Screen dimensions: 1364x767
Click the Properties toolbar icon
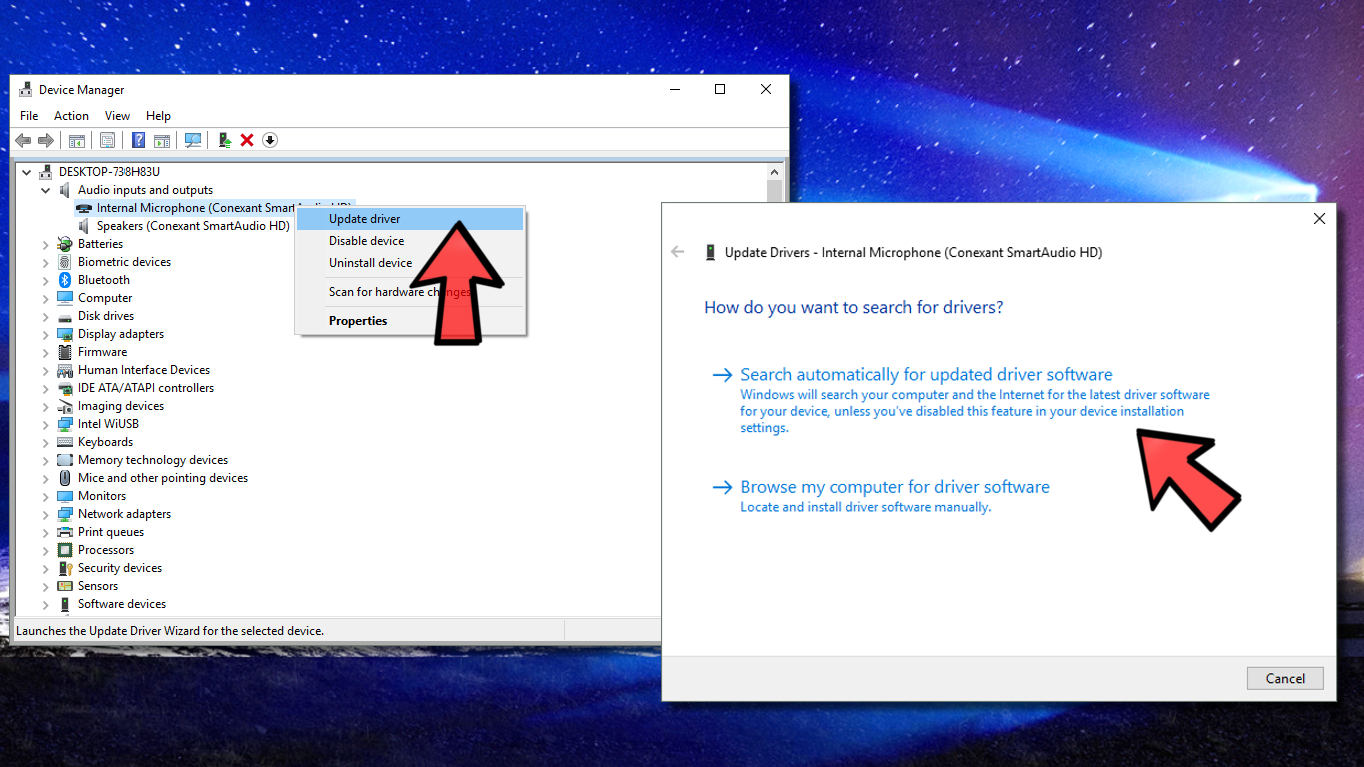[x=108, y=140]
